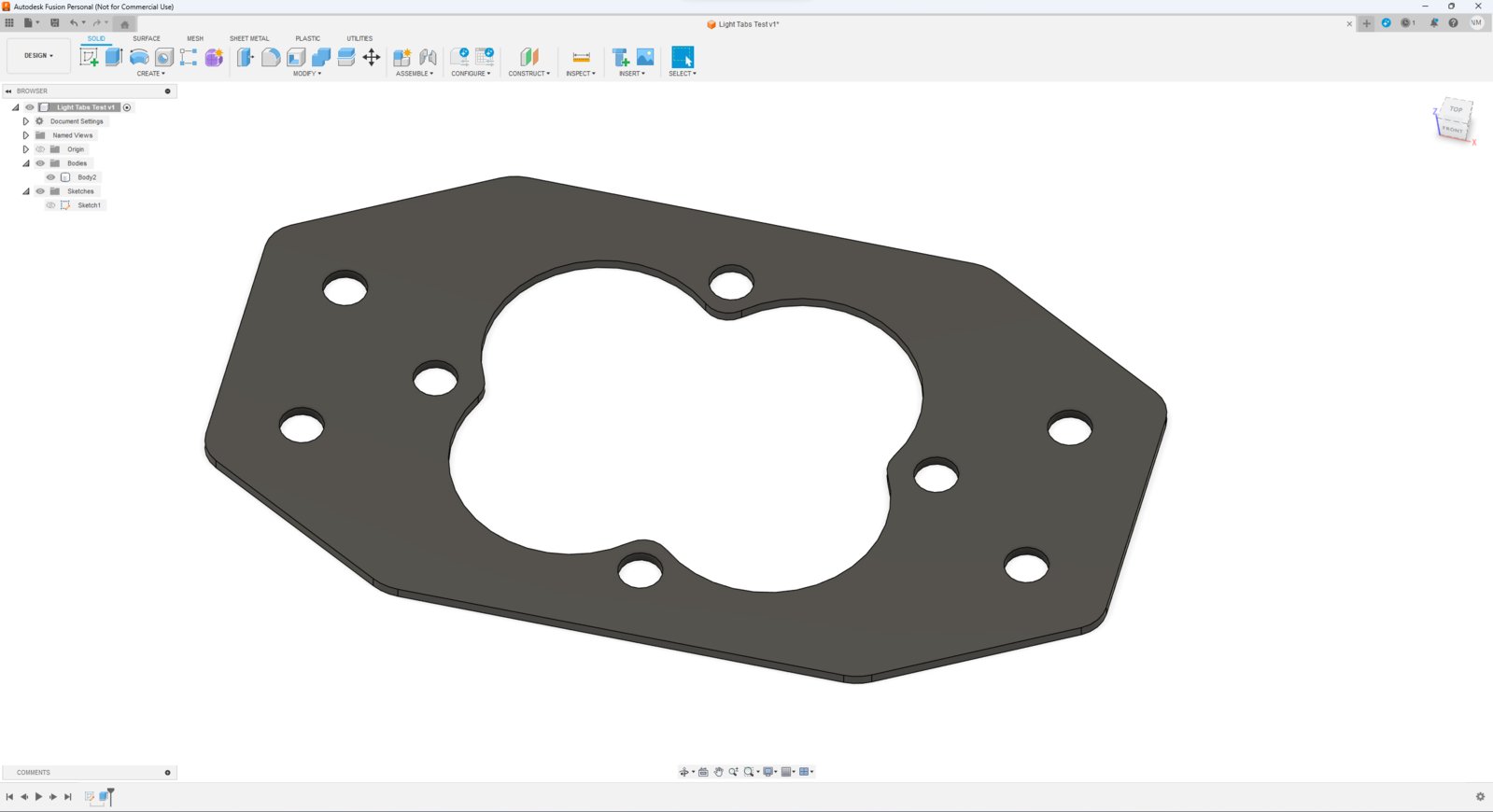The image size is (1493, 812).
Task: Expand the Origin node
Action: (25, 149)
